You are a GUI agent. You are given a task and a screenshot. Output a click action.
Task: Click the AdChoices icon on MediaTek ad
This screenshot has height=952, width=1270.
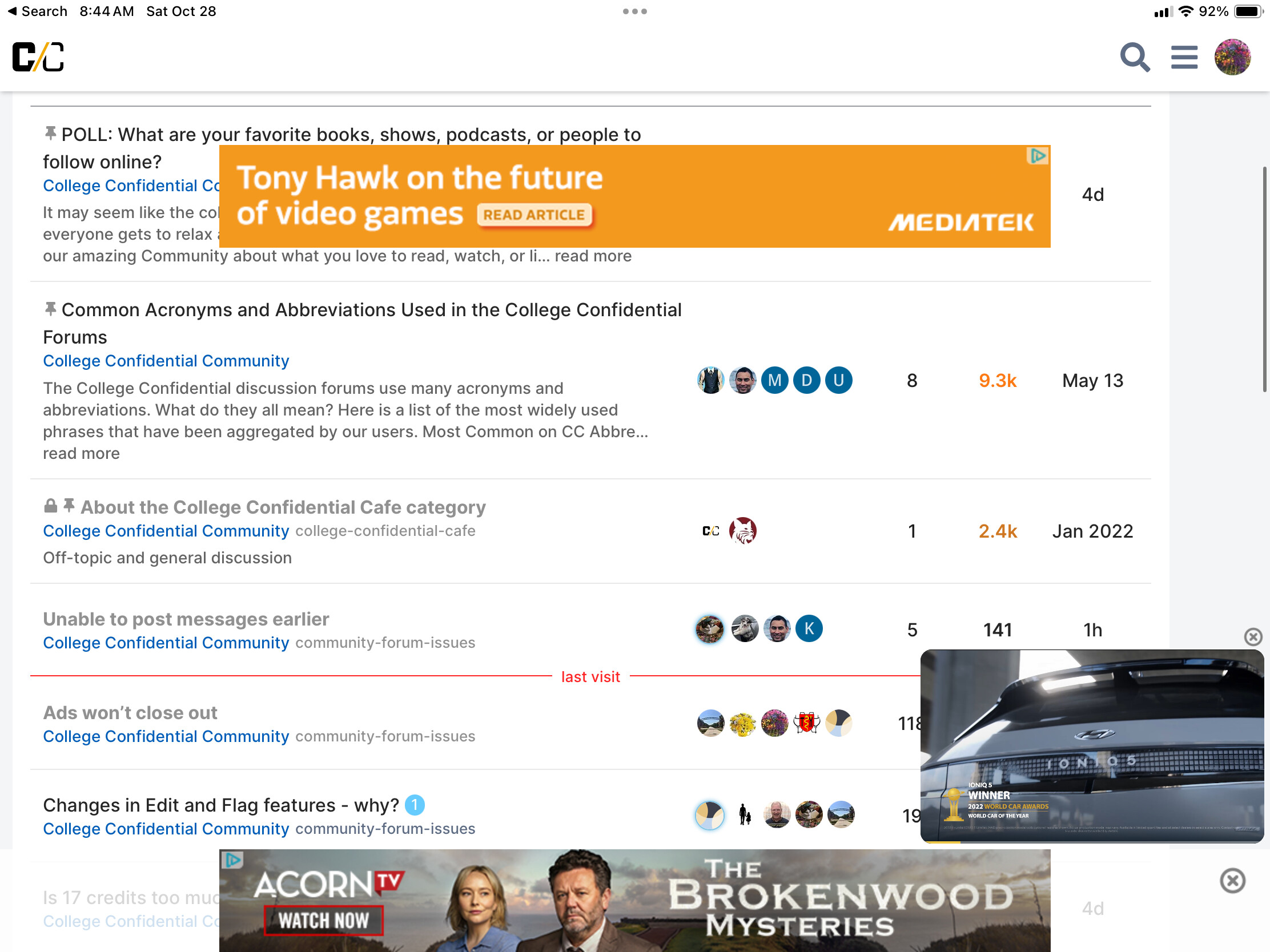[1038, 155]
